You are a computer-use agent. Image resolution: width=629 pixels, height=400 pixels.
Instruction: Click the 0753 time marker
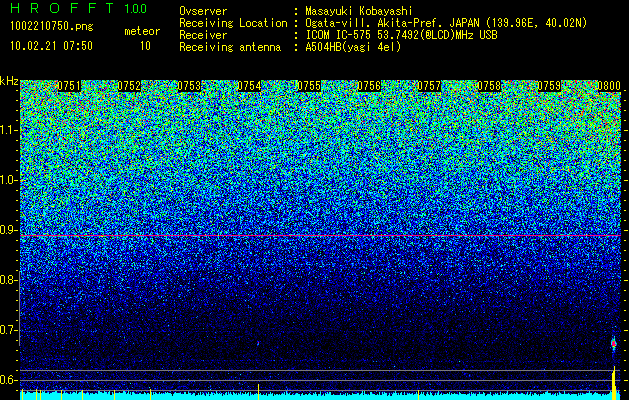point(189,86)
